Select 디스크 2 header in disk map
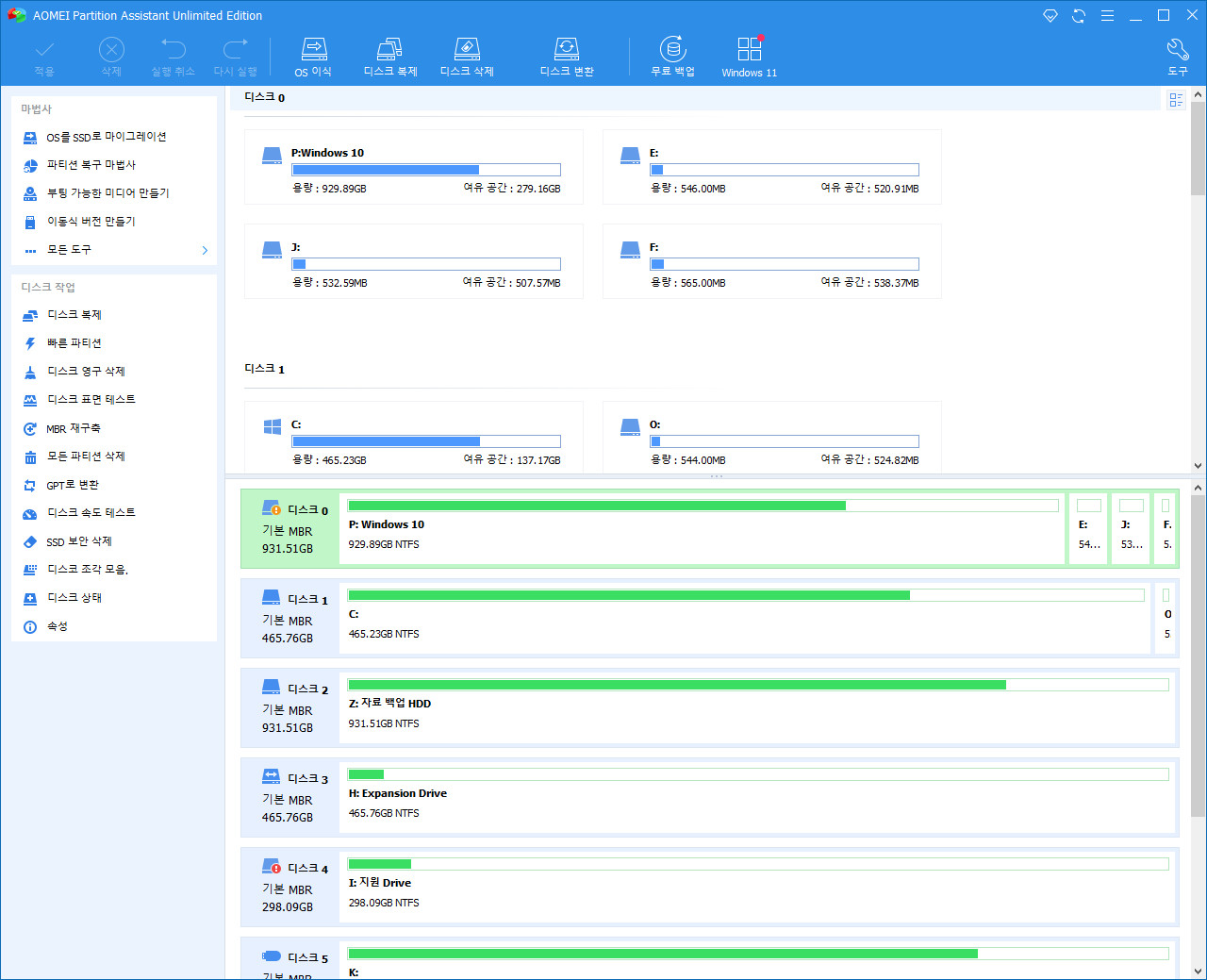 (x=290, y=707)
